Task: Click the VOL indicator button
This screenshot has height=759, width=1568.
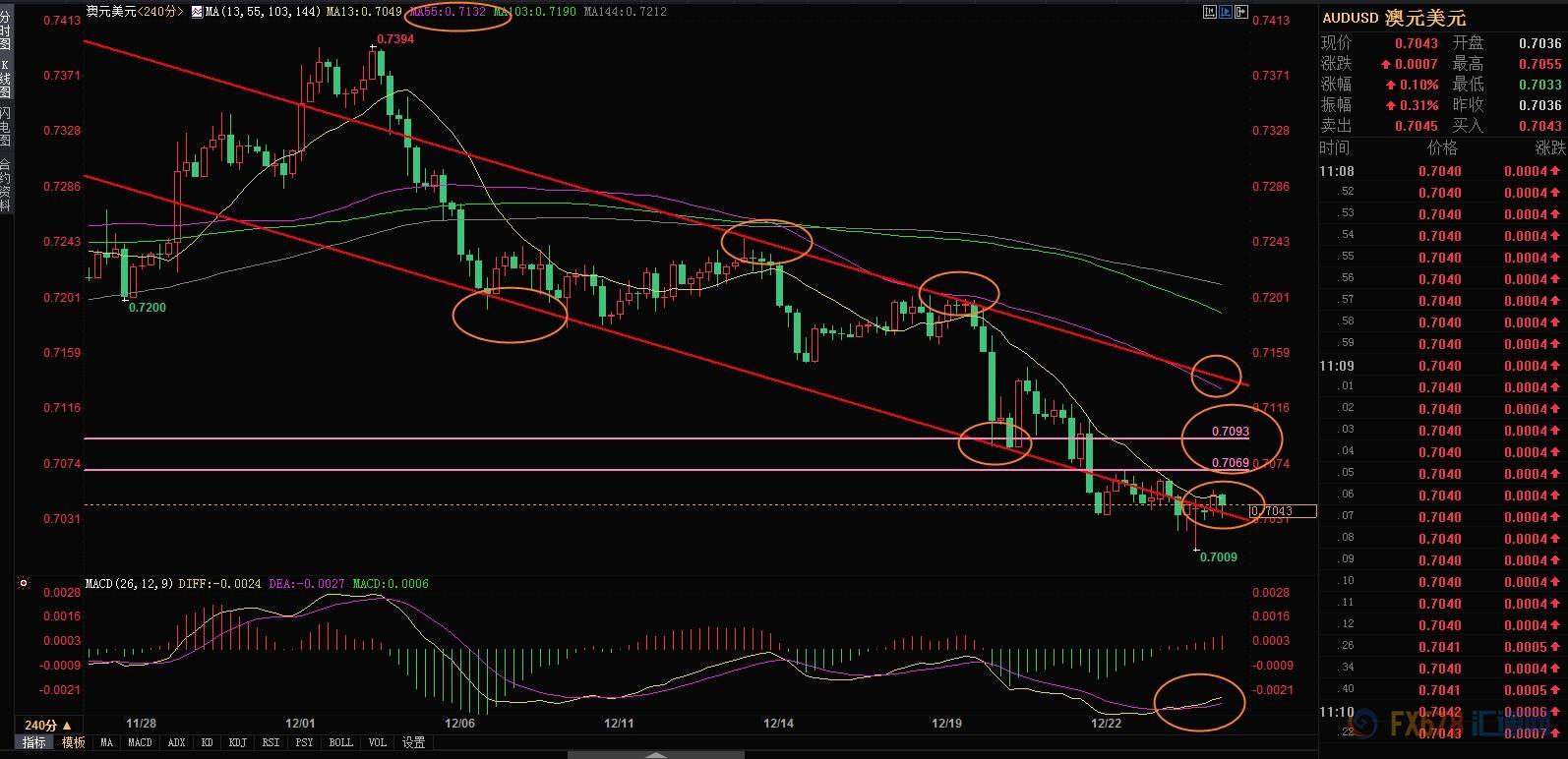Action: (377, 742)
